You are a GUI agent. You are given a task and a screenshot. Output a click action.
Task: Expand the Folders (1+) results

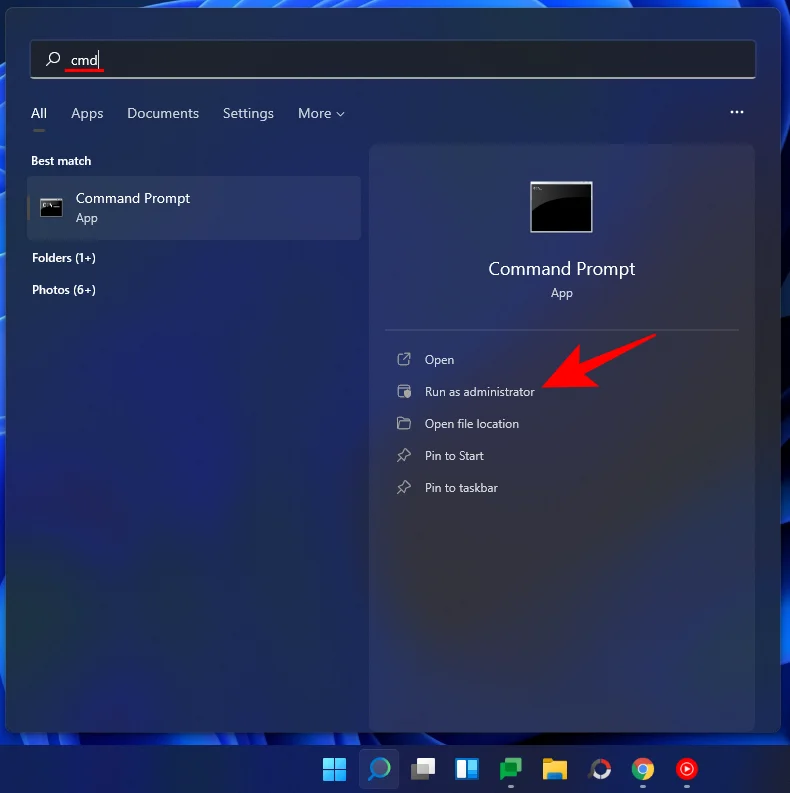click(x=64, y=258)
